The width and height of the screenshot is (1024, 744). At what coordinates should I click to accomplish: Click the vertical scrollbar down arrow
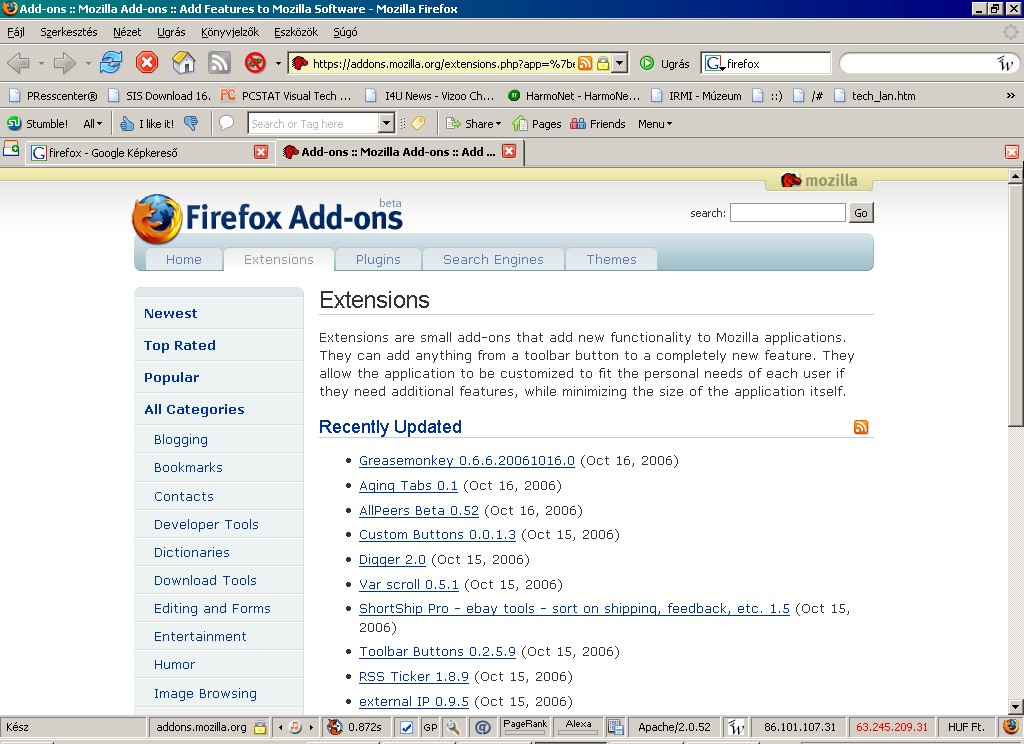(x=1015, y=706)
